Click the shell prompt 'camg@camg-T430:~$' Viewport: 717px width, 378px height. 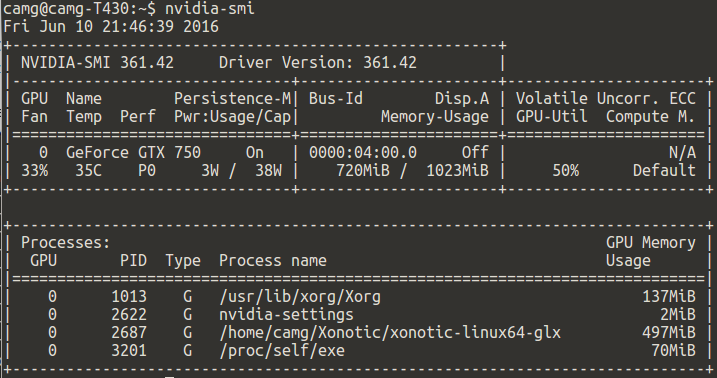(x=80, y=8)
